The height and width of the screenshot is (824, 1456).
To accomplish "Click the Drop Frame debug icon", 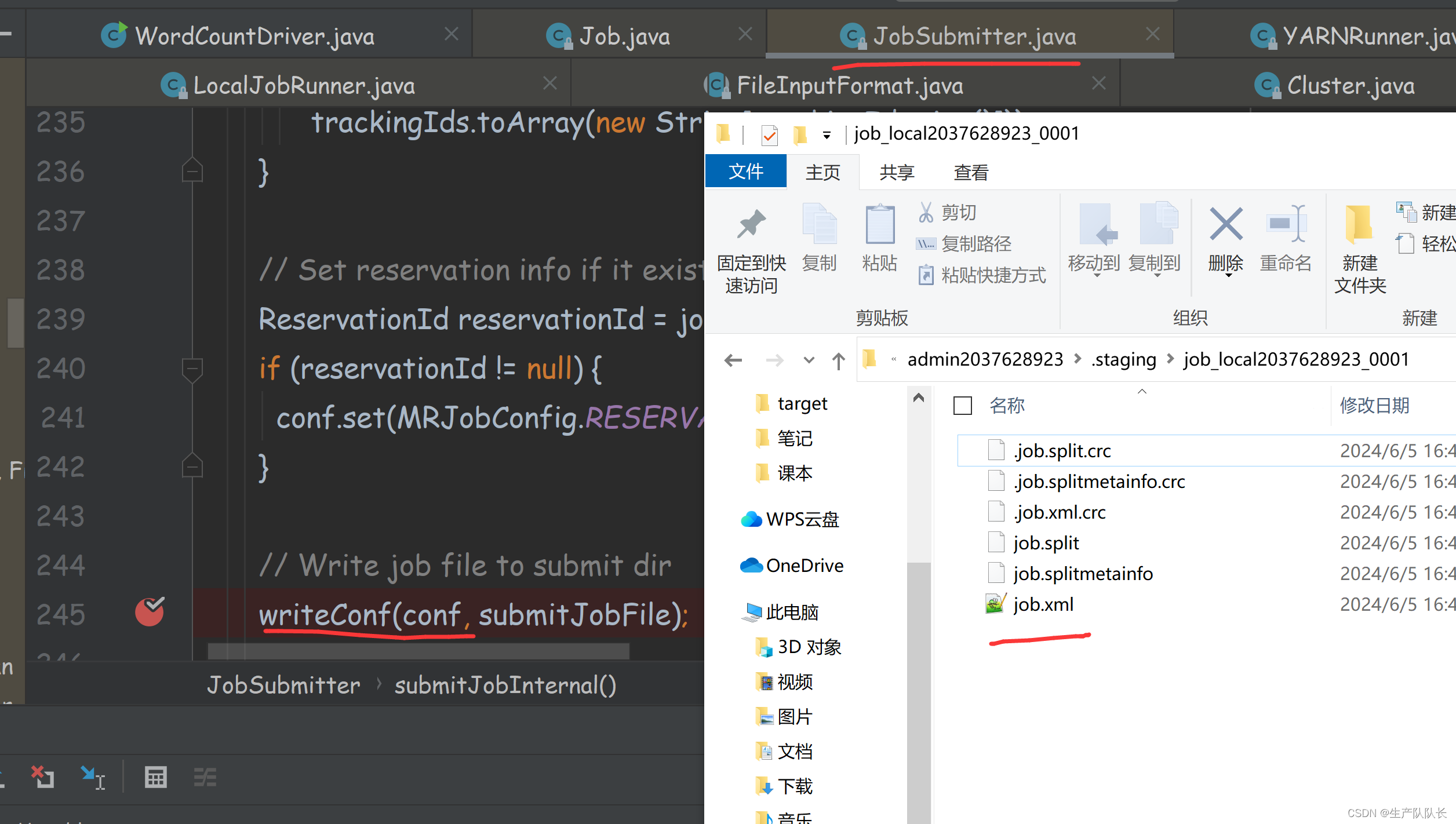I will coord(42,778).
